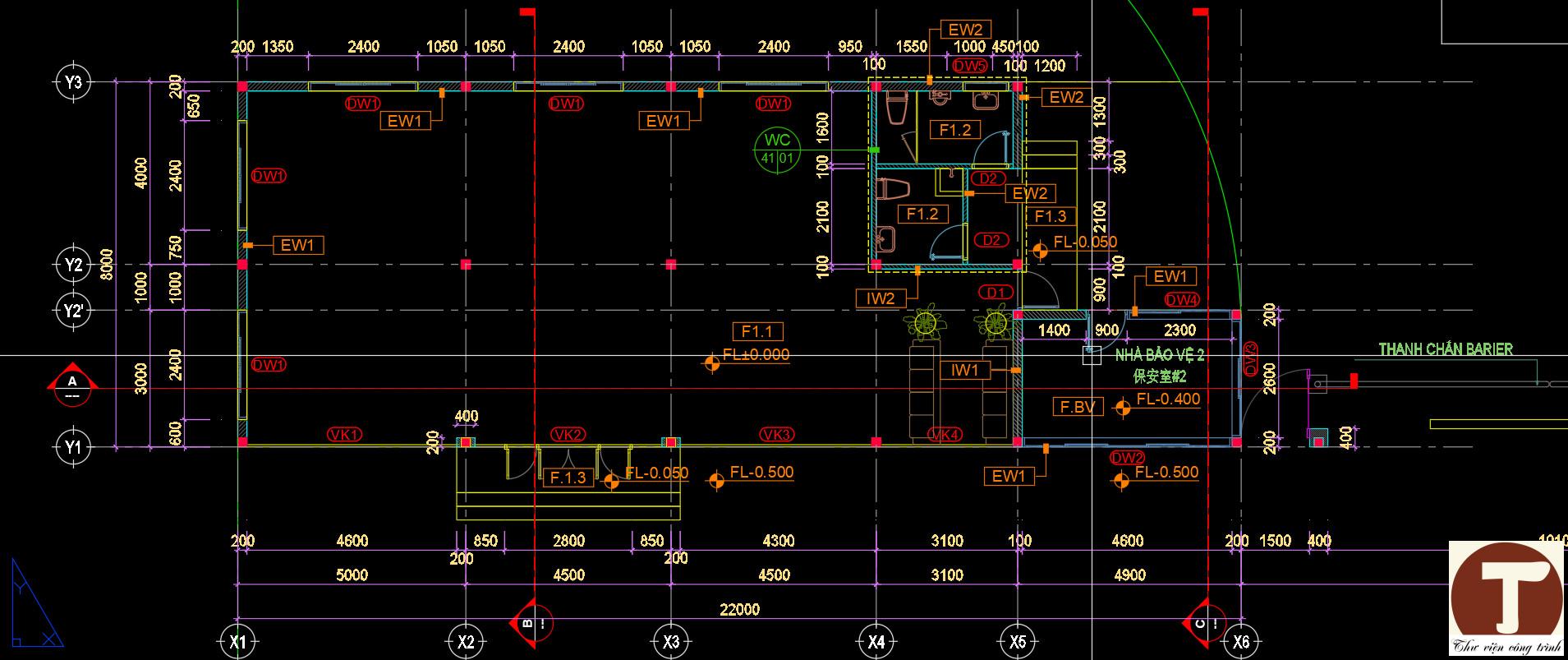Click the green WC room tag circle

coord(776,150)
